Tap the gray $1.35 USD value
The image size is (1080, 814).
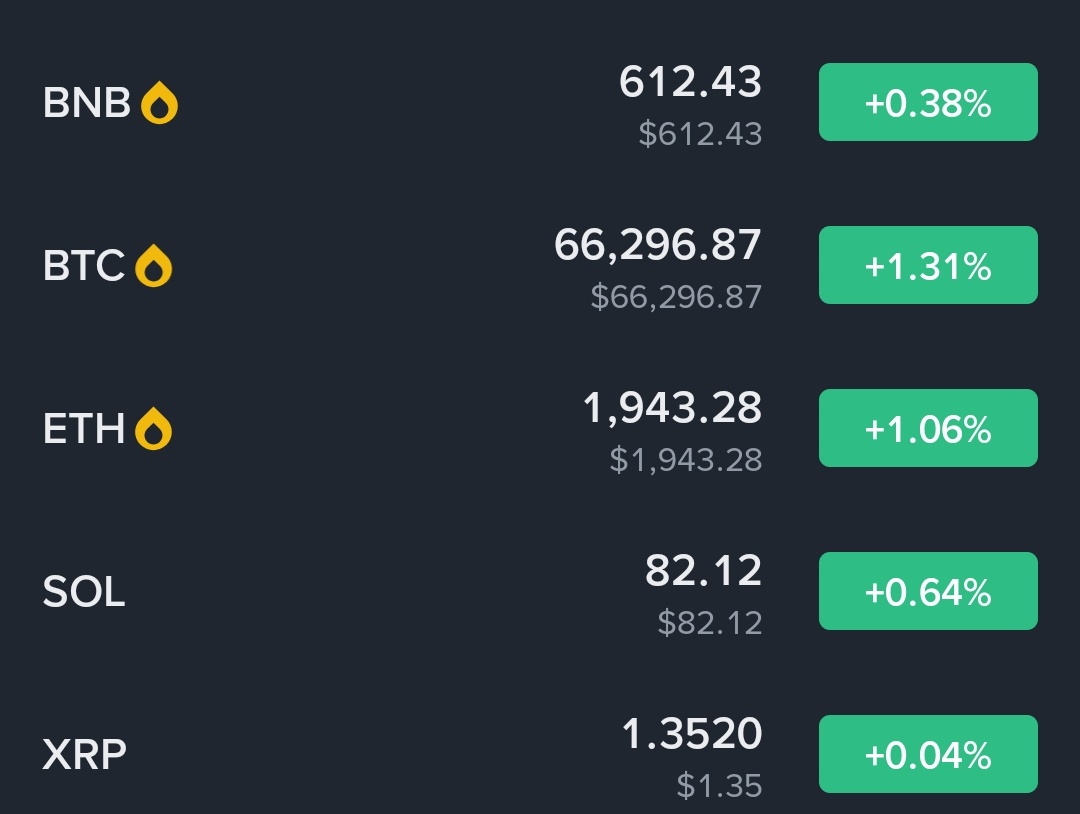(719, 786)
